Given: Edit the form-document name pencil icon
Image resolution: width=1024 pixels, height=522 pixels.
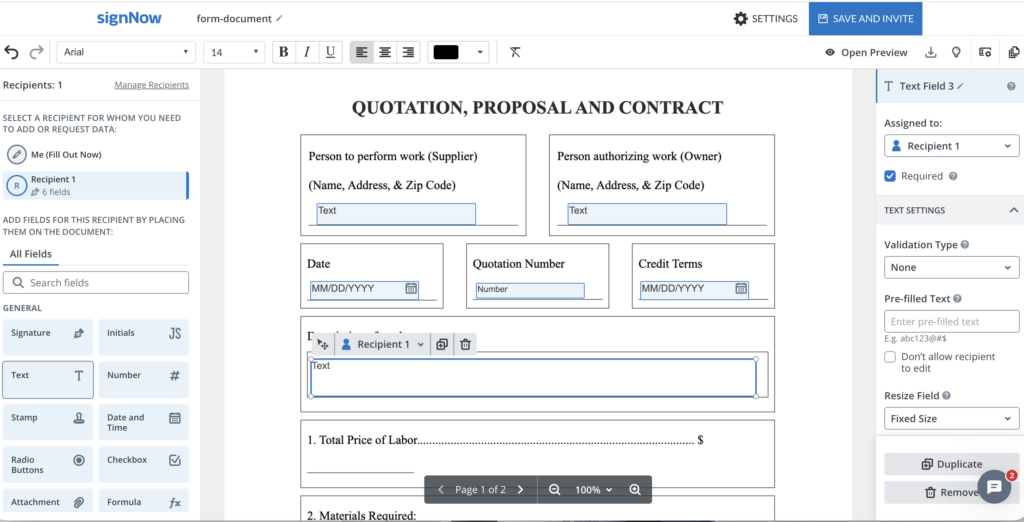Looking at the screenshot, I should click(x=280, y=18).
